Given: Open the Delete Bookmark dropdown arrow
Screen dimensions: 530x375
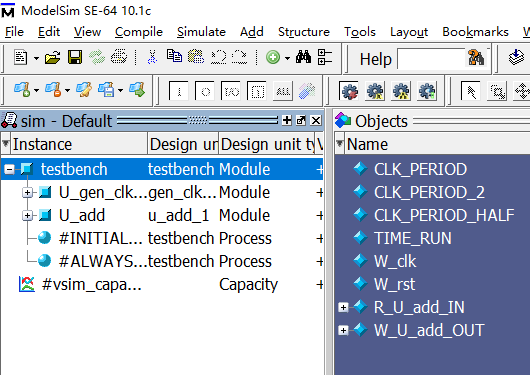Looking at the screenshot, I should point(67,91).
